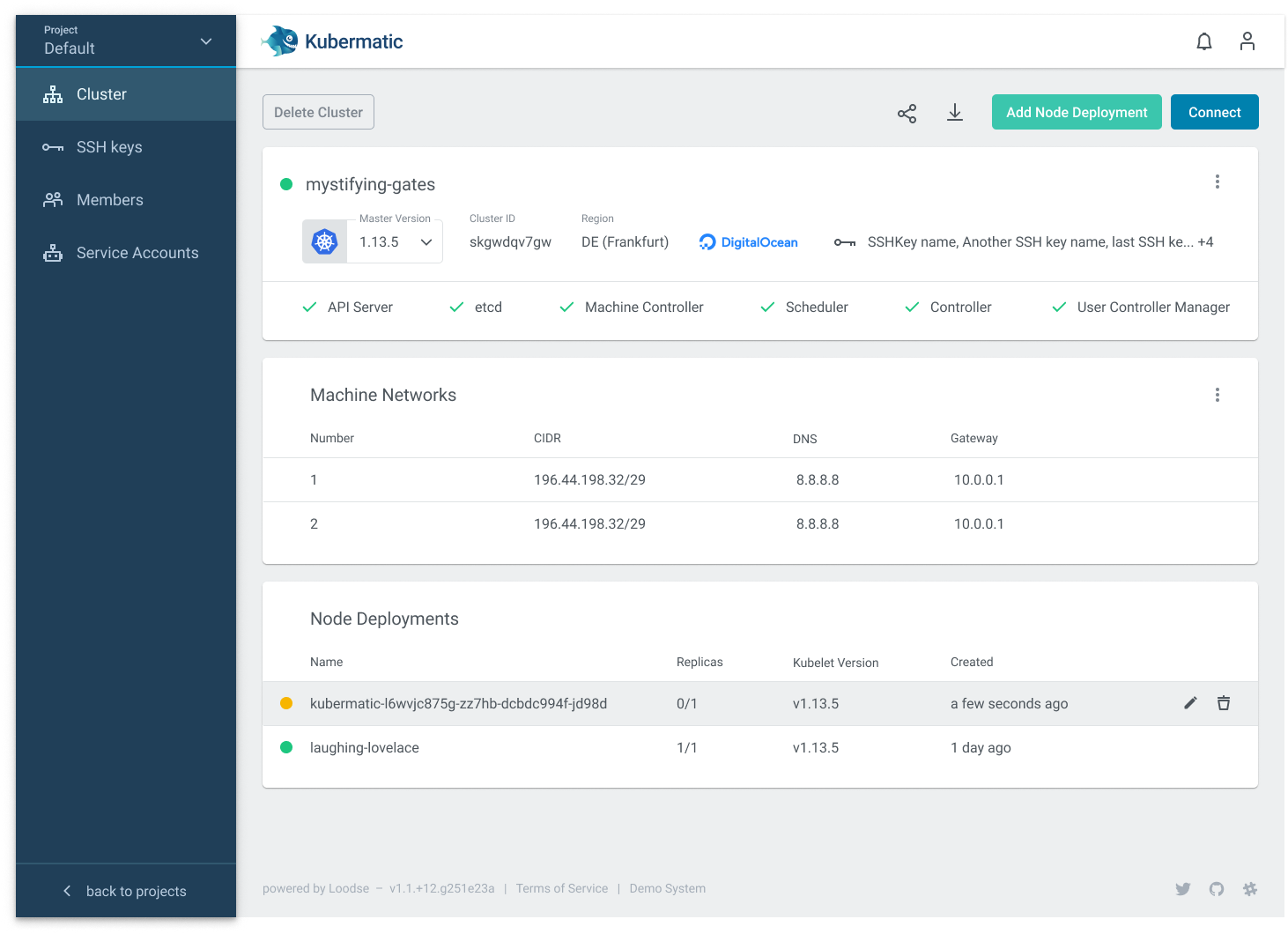Delete the kubermatic-l6wvjc875g node deployment trash icon
The height and width of the screenshot is (934, 1288).
tap(1224, 703)
